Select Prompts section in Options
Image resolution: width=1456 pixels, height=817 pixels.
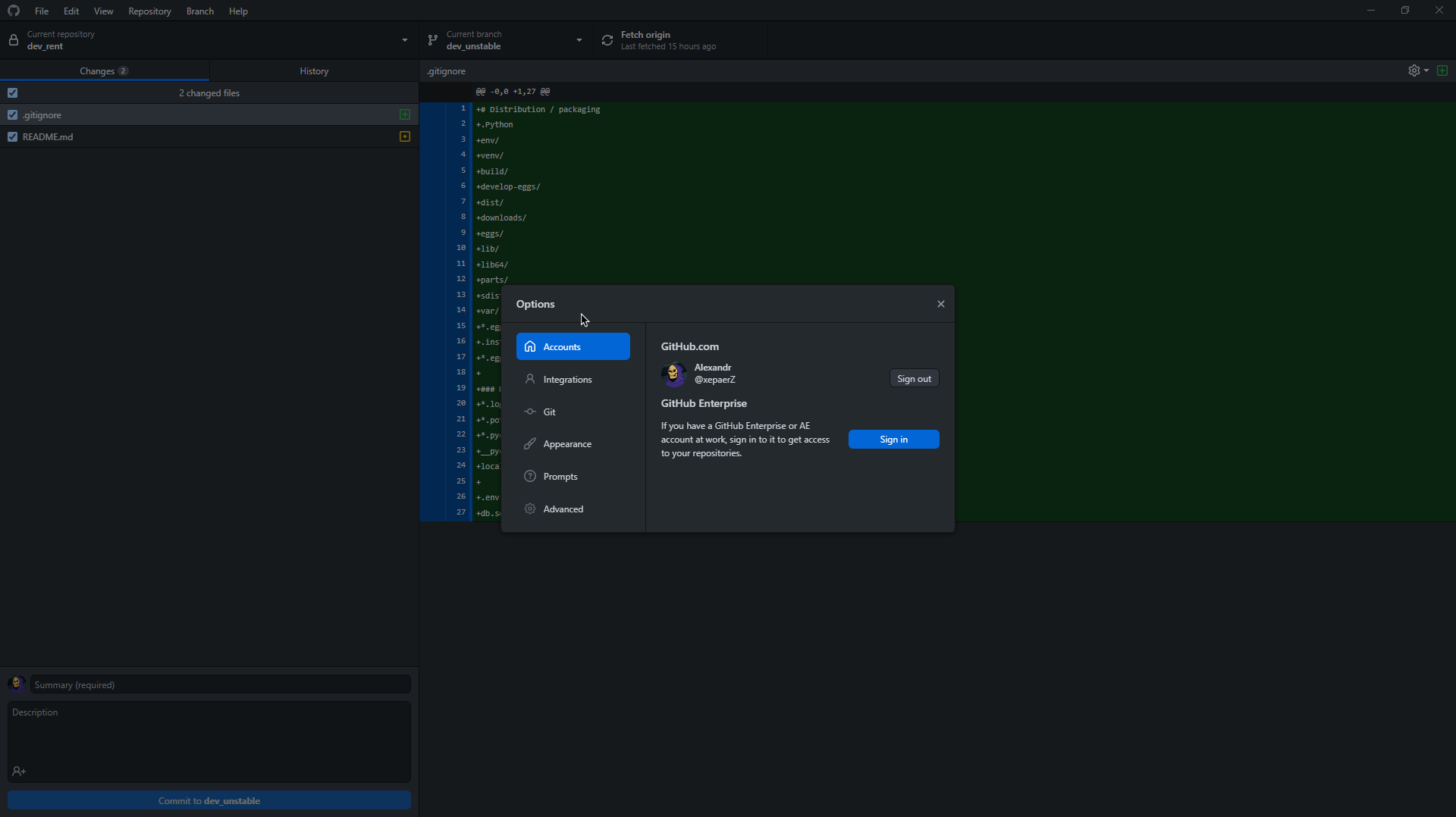(x=573, y=476)
